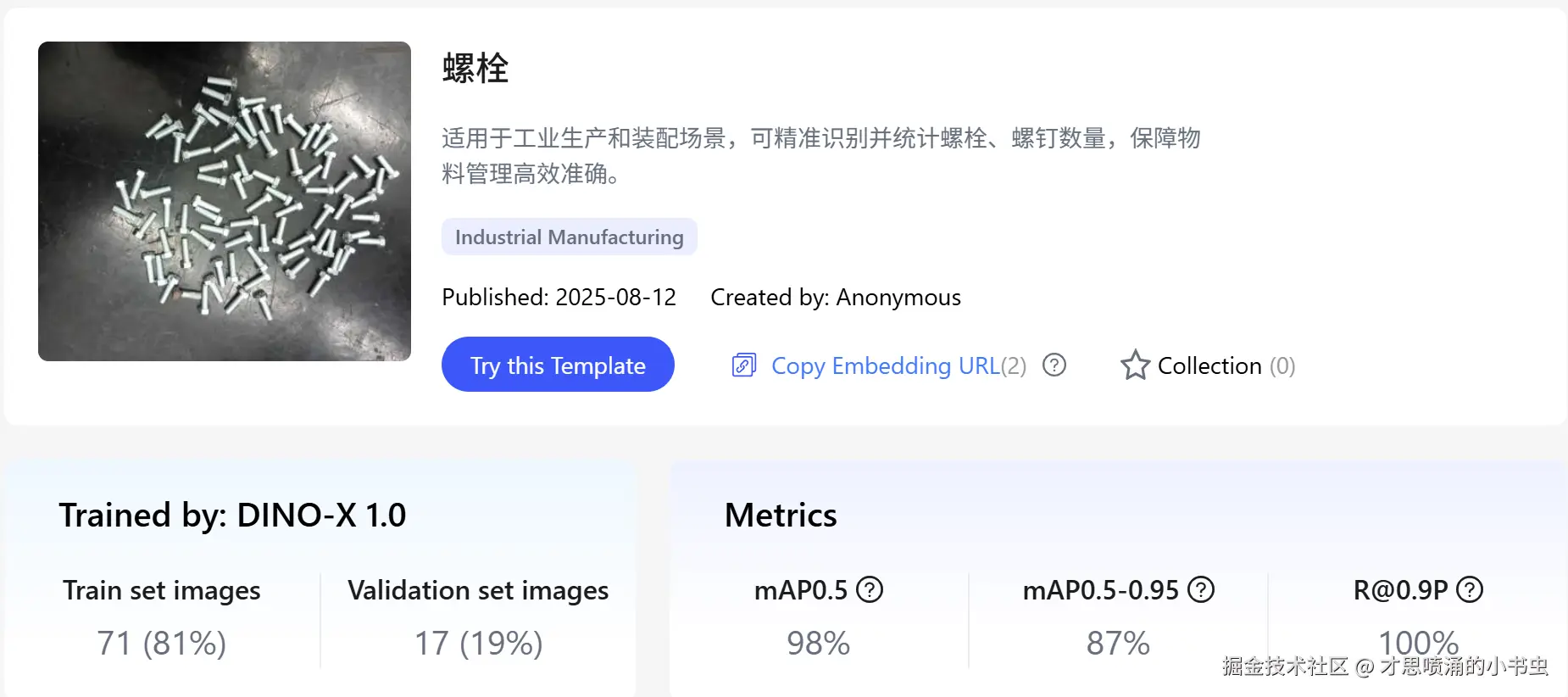Click help icon beside Copy Embedding URL
This screenshot has height=697, width=1568.
1054,365
